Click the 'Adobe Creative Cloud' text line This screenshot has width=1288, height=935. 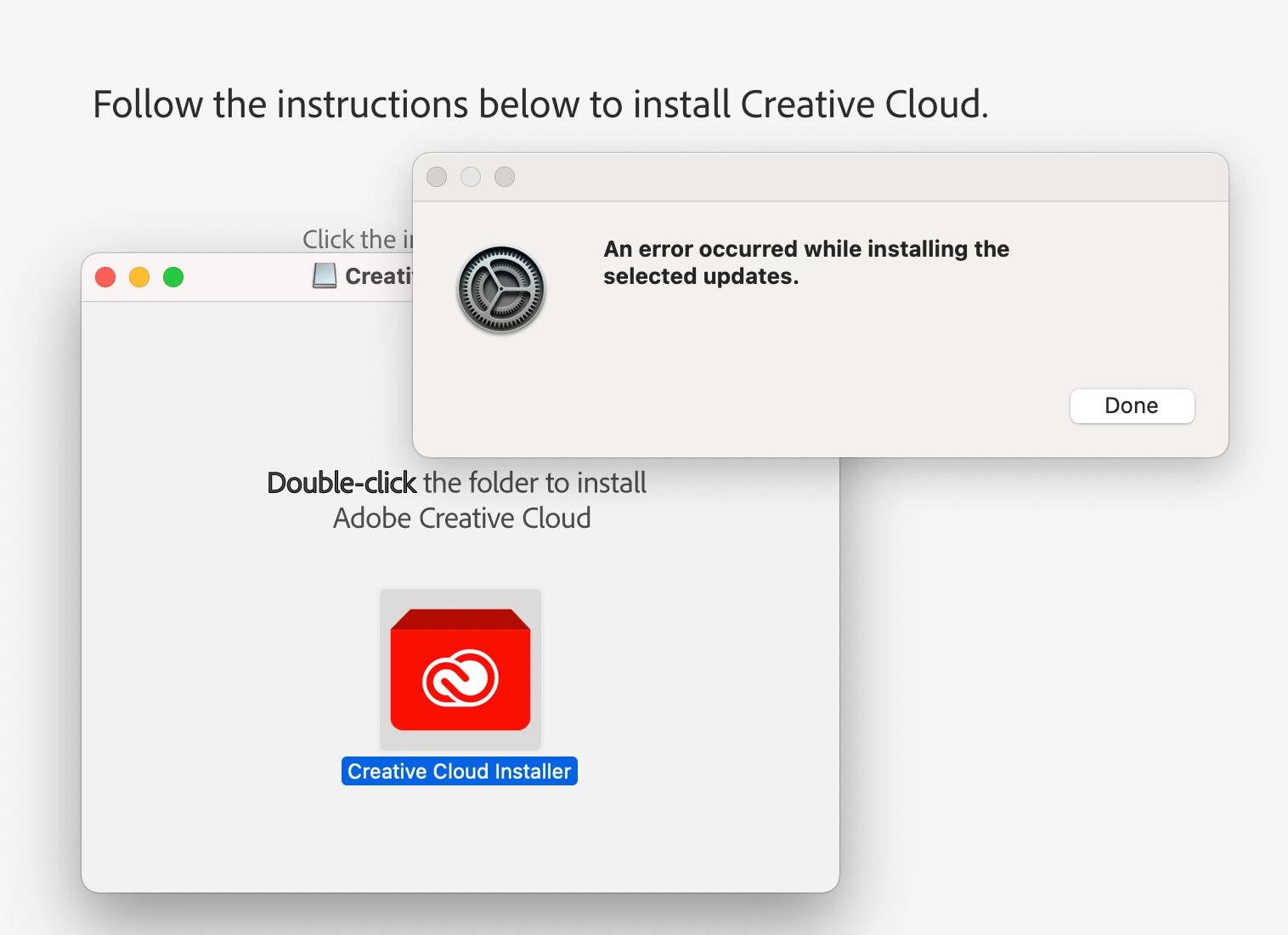point(462,518)
